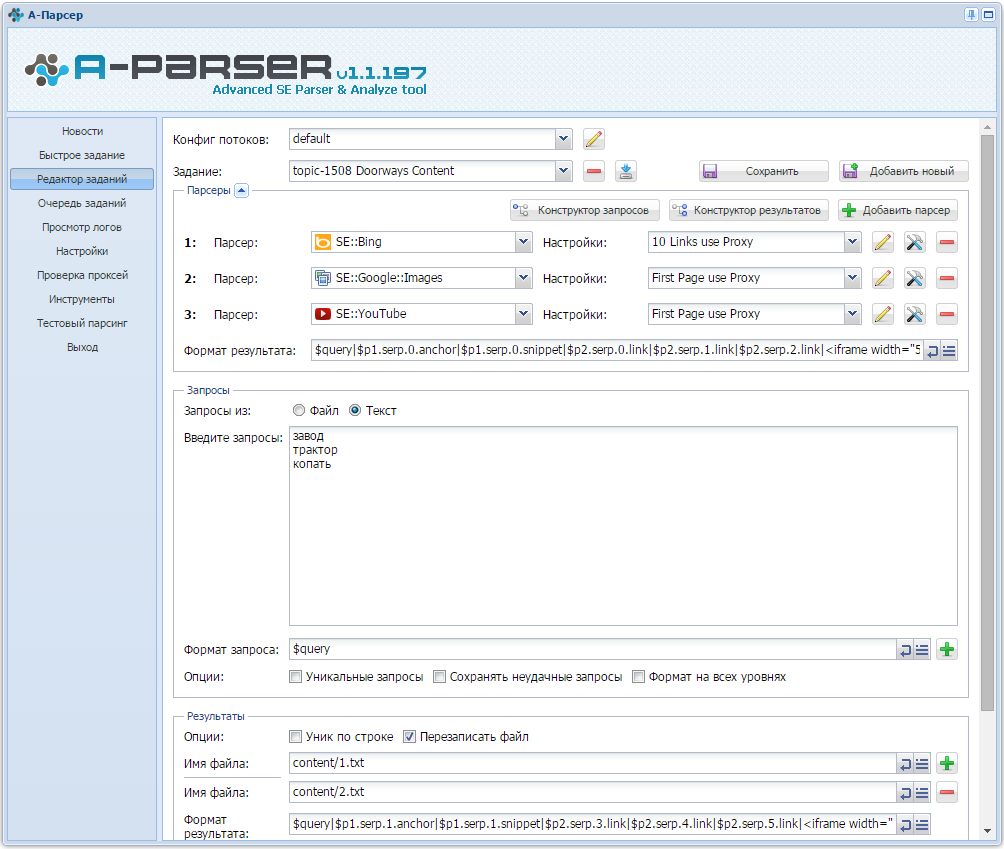Enable Уник по строке checkbox
The height and width of the screenshot is (849, 1004).
(x=295, y=737)
